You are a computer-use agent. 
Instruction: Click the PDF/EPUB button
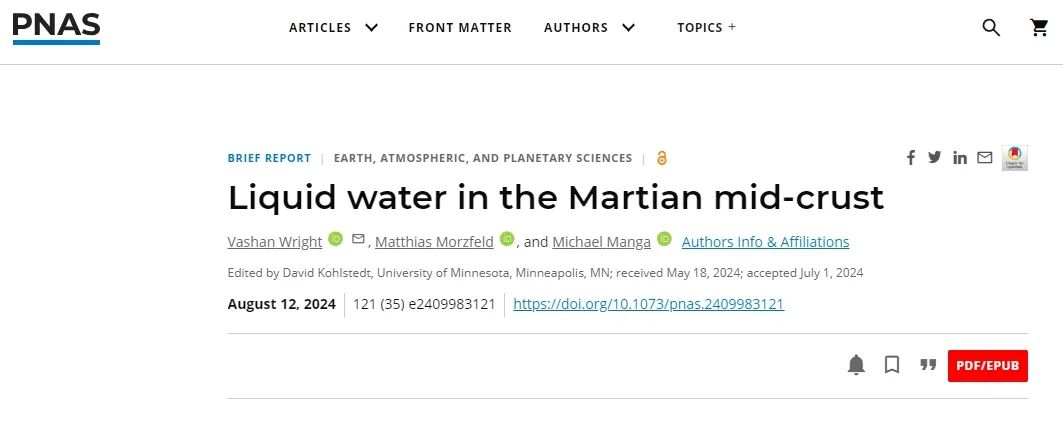(x=987, y=365)
